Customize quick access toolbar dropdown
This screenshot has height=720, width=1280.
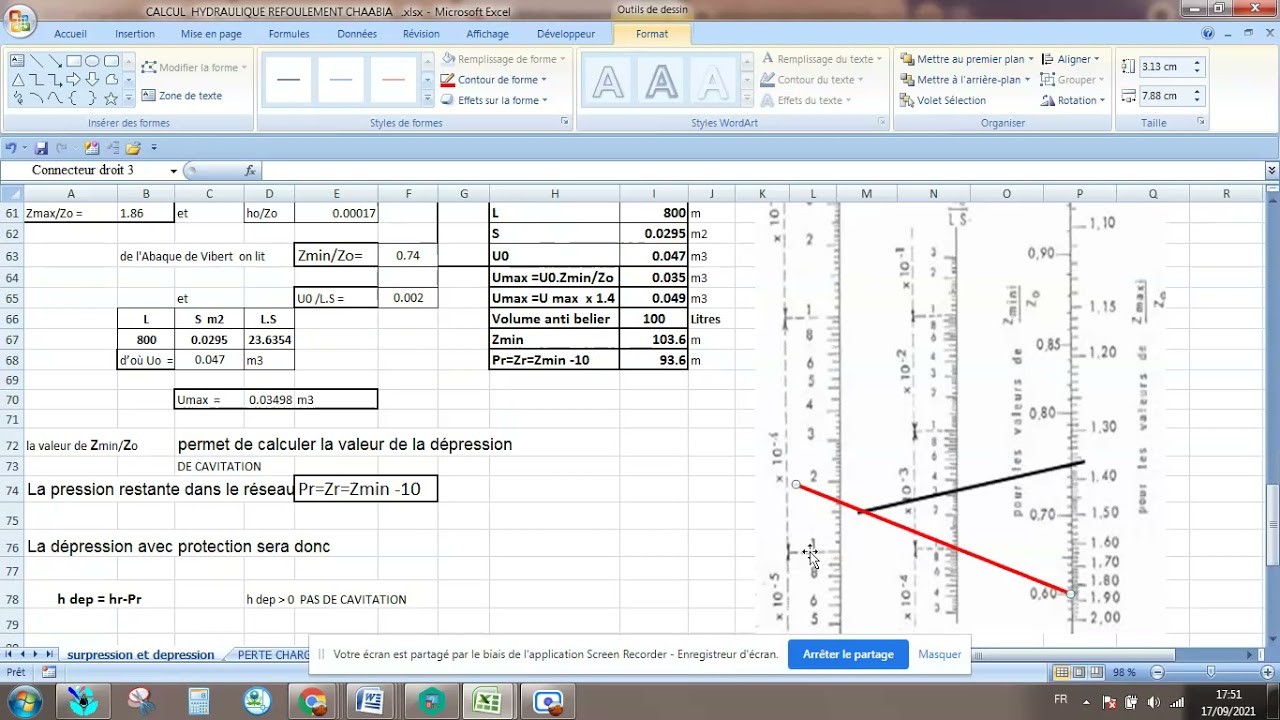[x=154, y=148]
